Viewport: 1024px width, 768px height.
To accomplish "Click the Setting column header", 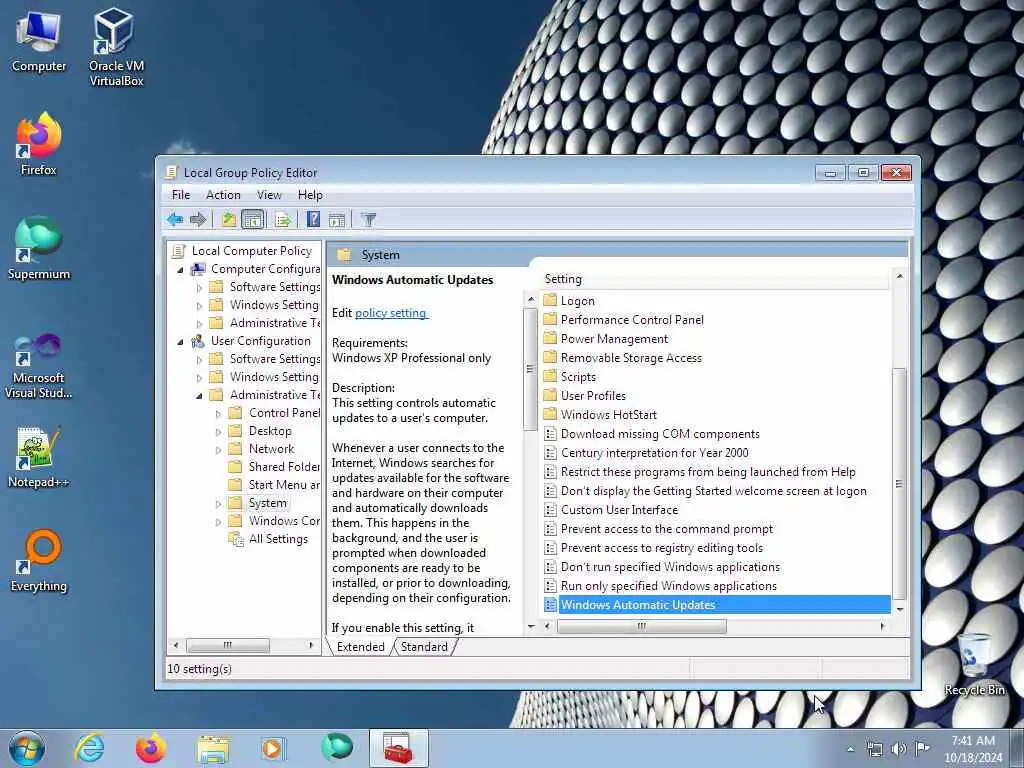I will pyautogui.click(x=716, y=279).
